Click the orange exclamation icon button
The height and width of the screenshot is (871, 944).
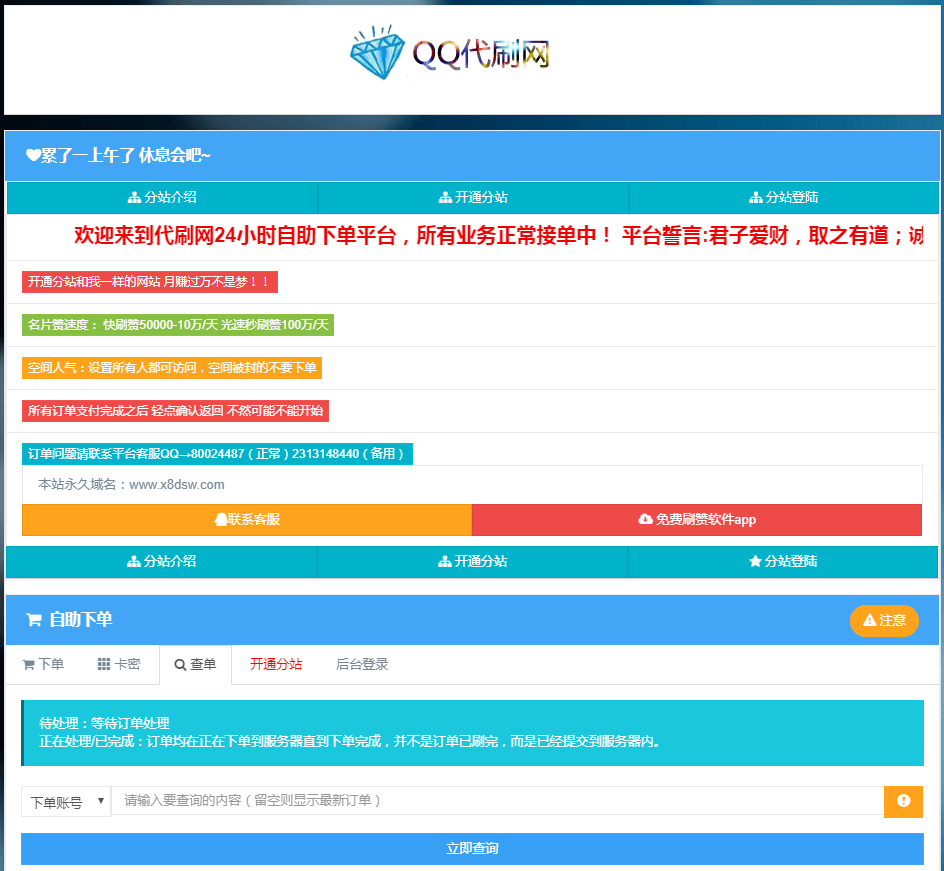click(903, 801)
